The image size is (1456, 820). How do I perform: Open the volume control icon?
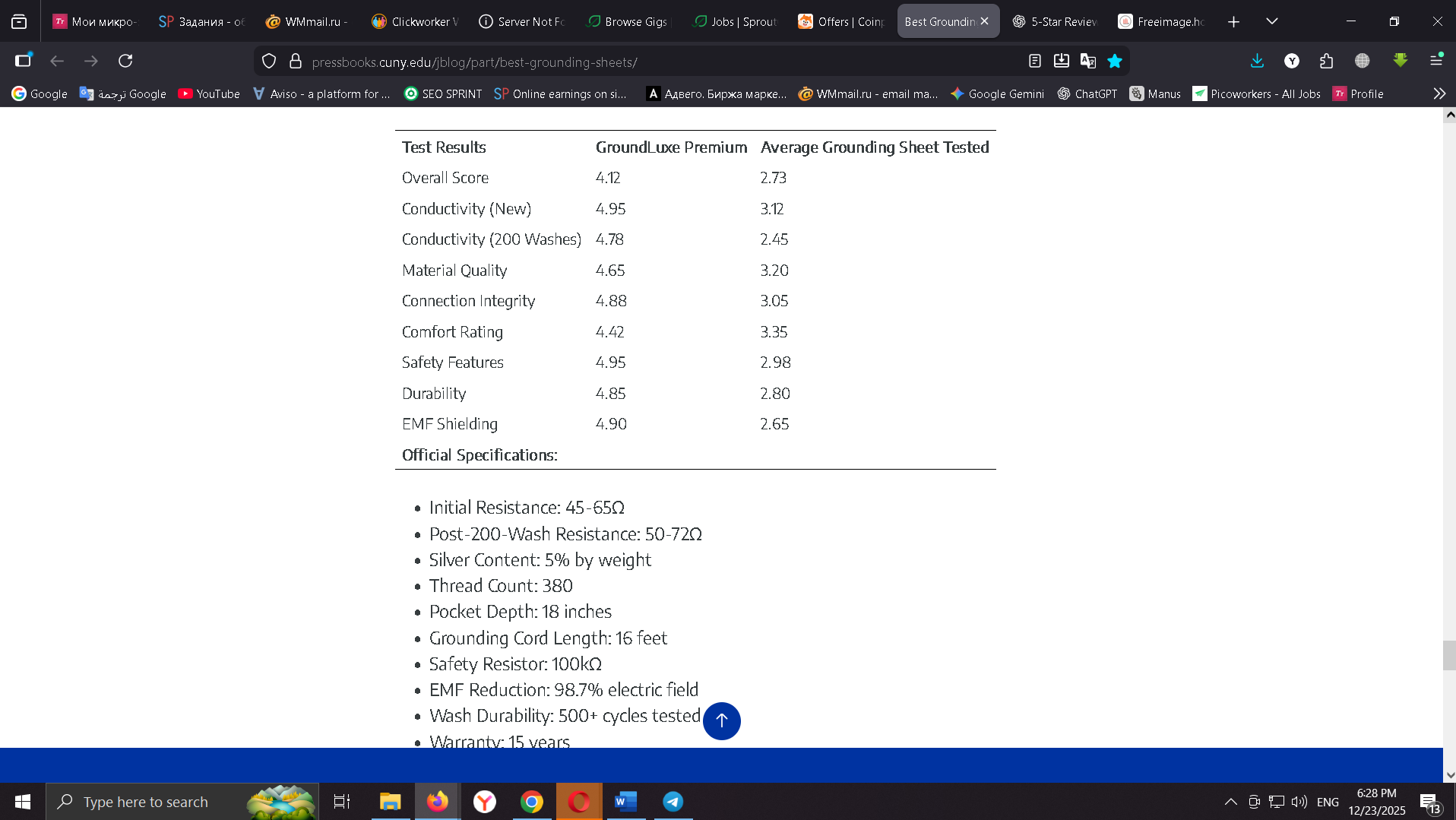coord(1299,802)
